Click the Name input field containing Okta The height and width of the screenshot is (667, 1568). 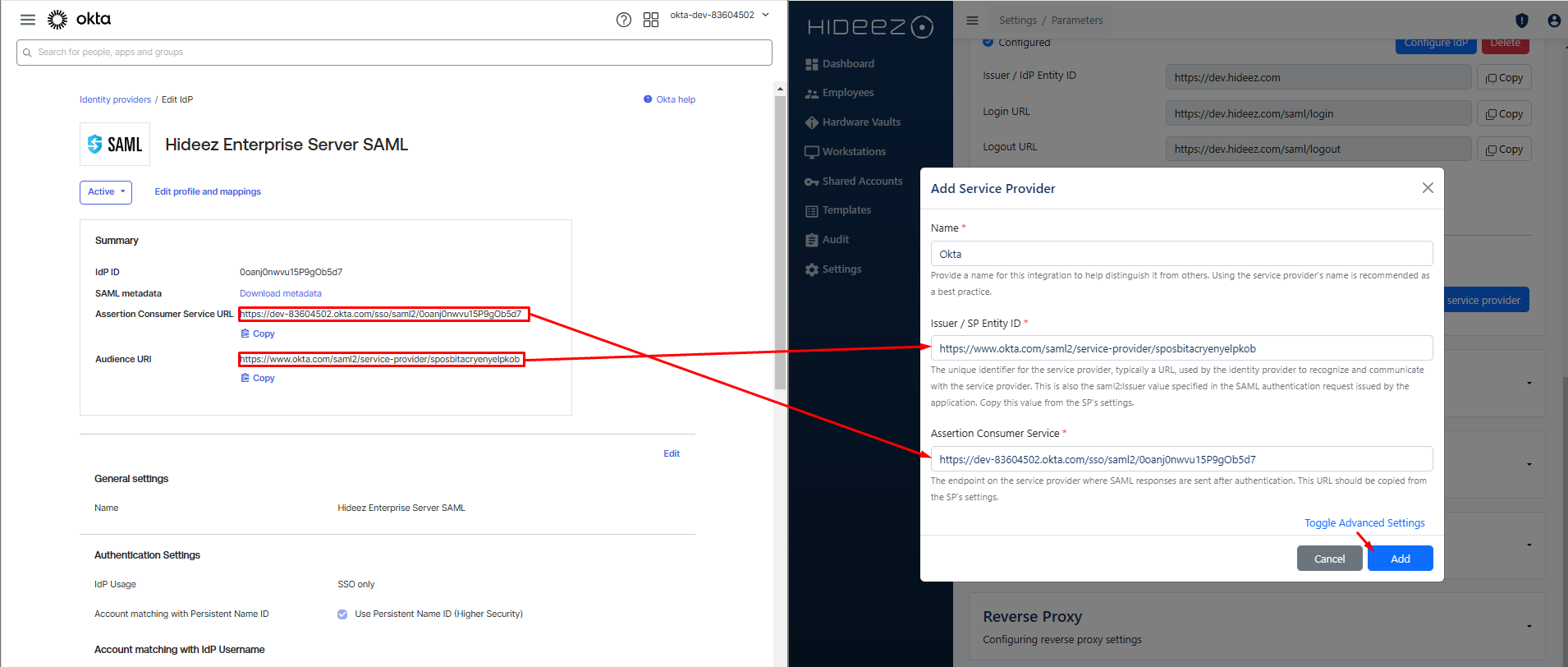click(1181, 254)
